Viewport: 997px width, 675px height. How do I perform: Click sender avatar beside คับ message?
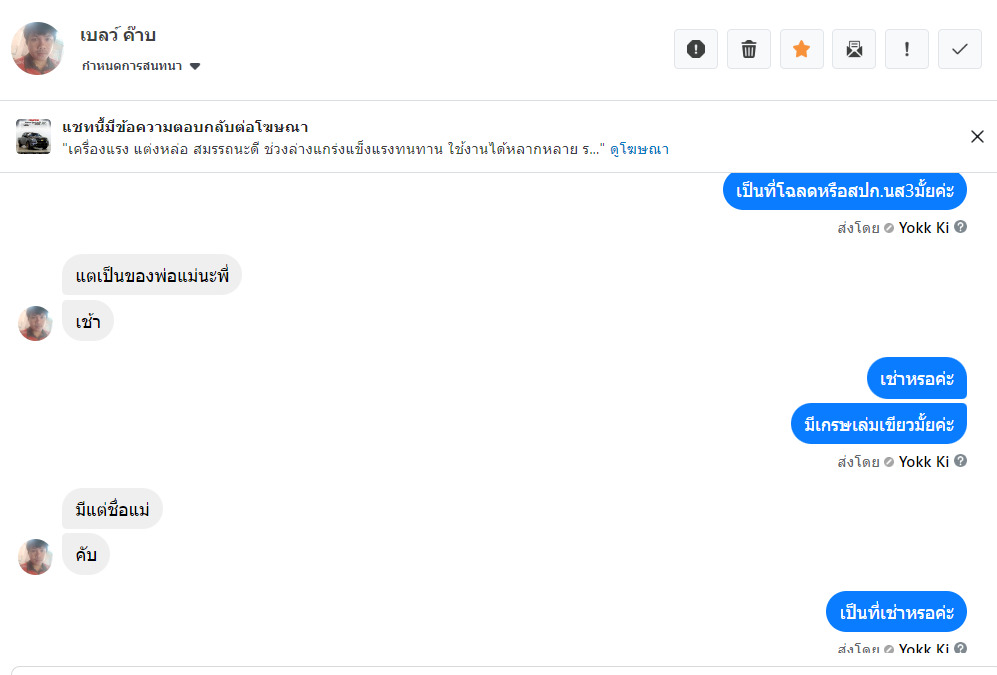pos(35,557)
